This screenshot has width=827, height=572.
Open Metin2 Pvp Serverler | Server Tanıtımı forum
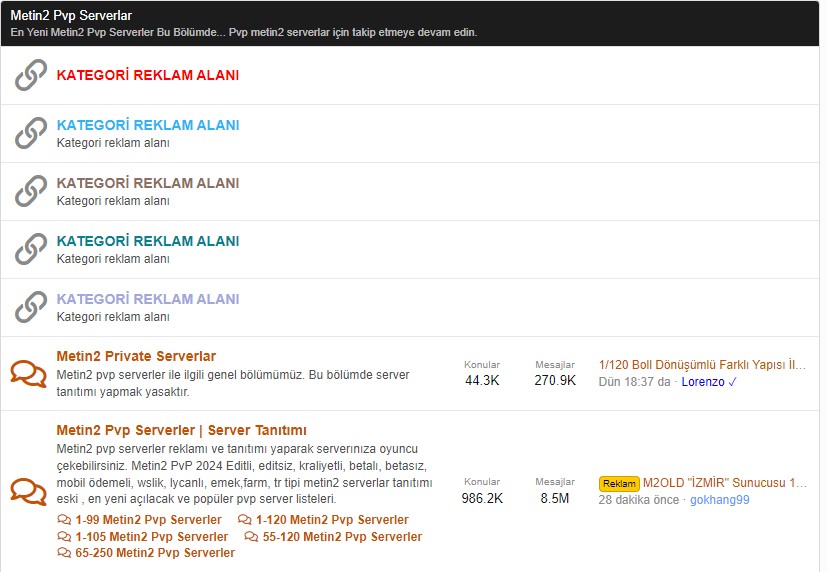click(x=181, y=430)
